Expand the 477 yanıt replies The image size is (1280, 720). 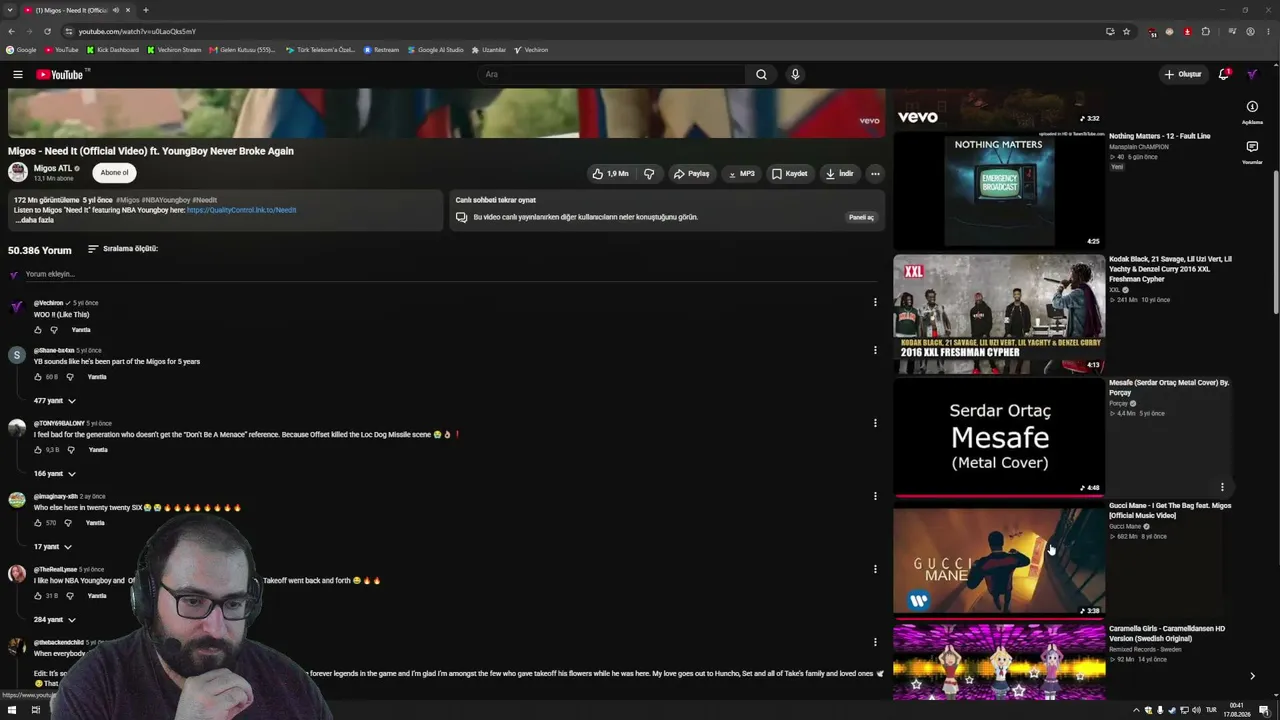55,401
